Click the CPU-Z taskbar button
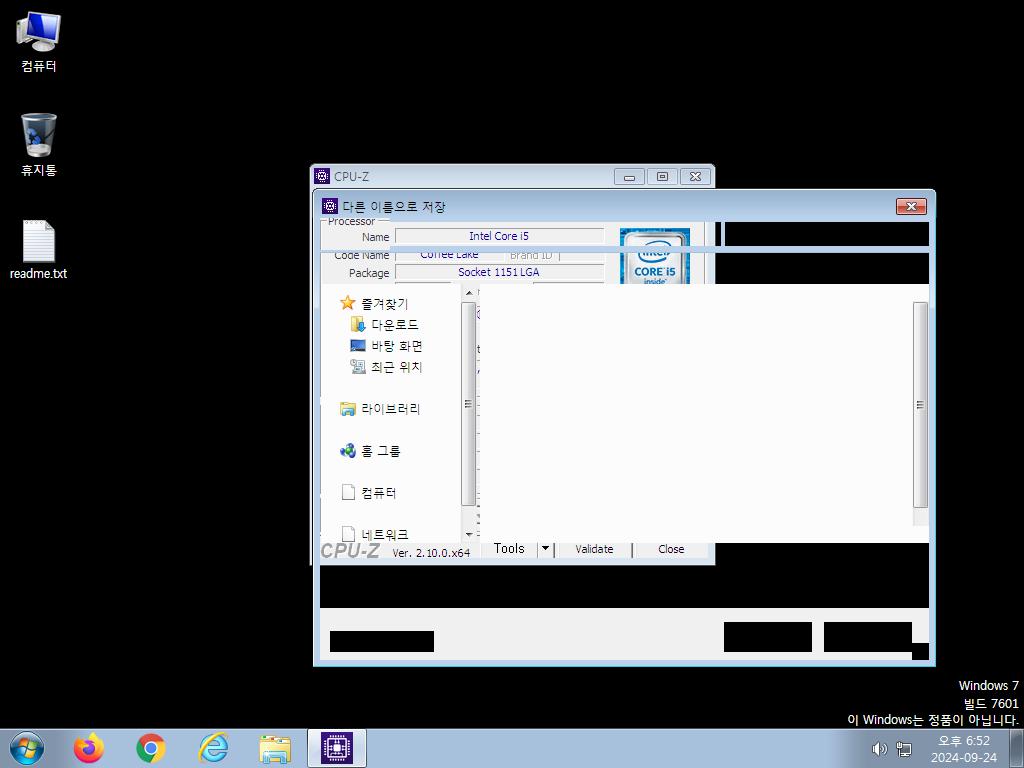 (x=337, y=748)
